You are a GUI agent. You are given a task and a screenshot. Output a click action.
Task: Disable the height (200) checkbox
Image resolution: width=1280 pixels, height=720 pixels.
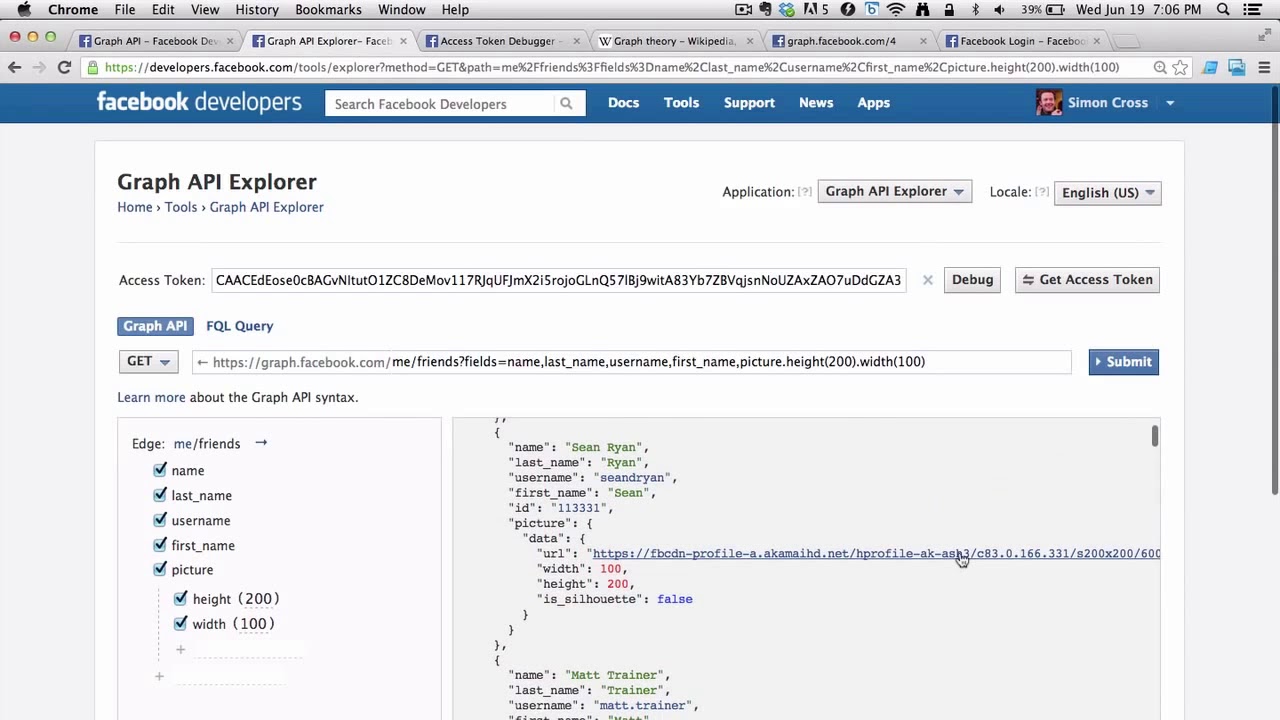(181, 597)
